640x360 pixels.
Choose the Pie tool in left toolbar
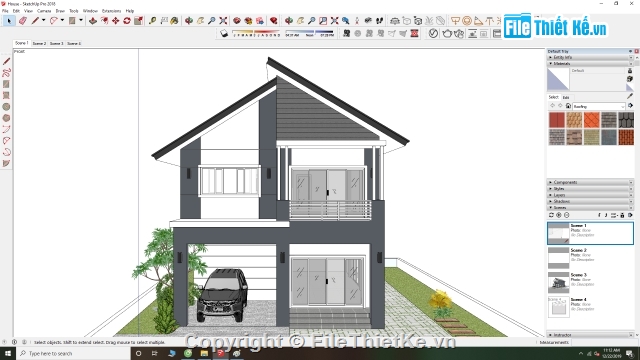point(6,163)
